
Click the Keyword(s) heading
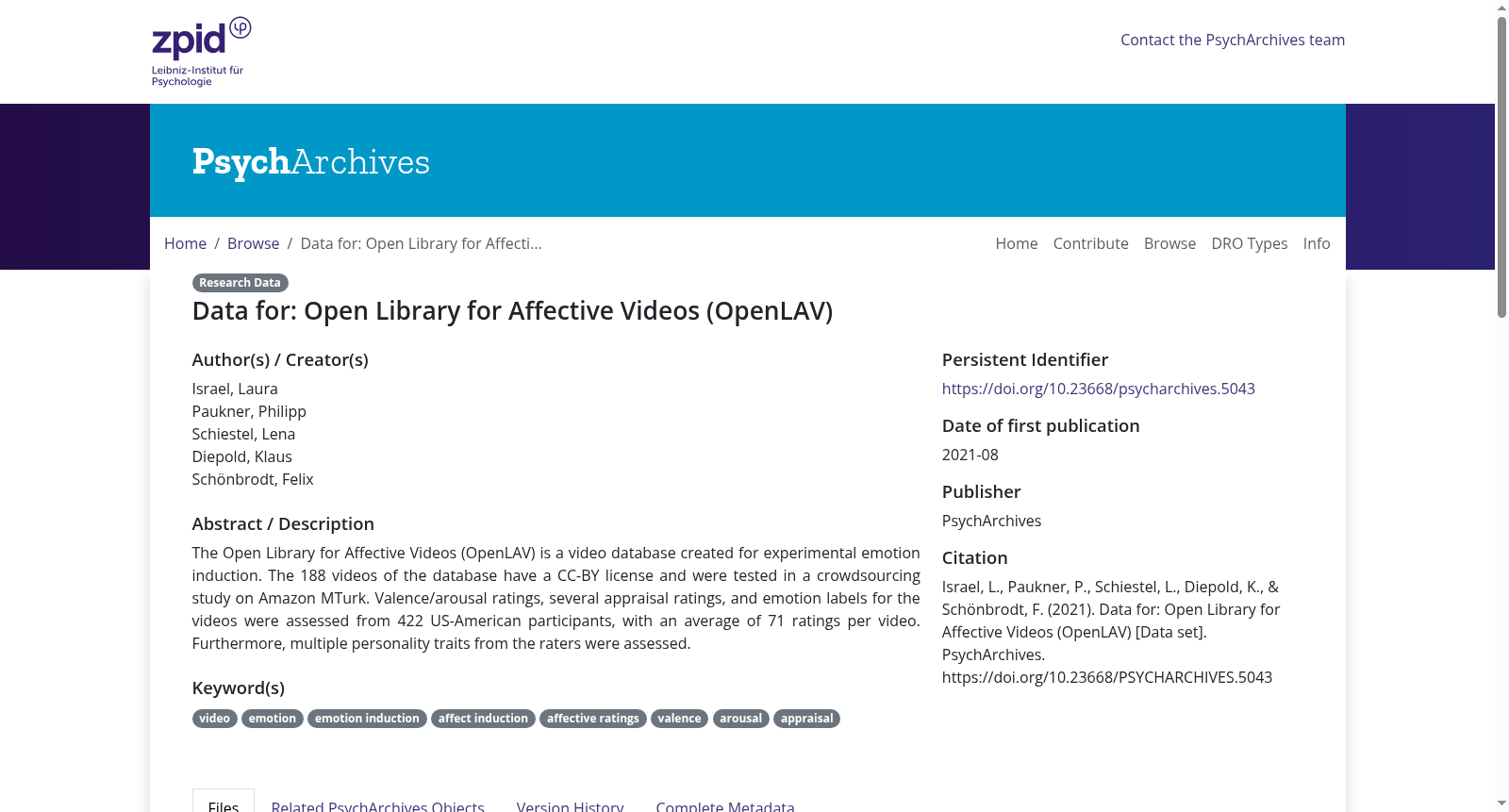coord(239,688)
